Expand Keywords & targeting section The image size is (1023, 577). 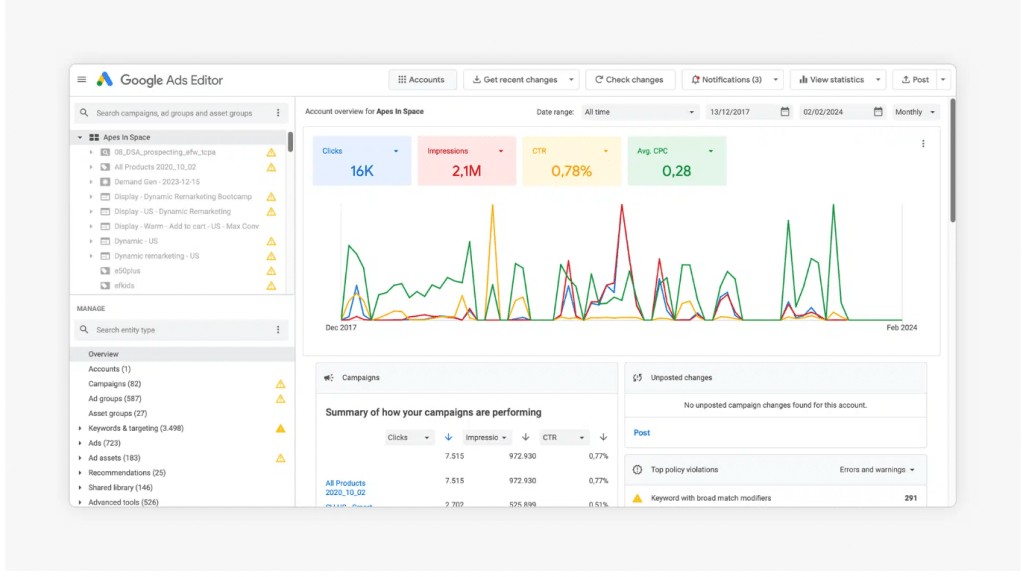(80, 428)
